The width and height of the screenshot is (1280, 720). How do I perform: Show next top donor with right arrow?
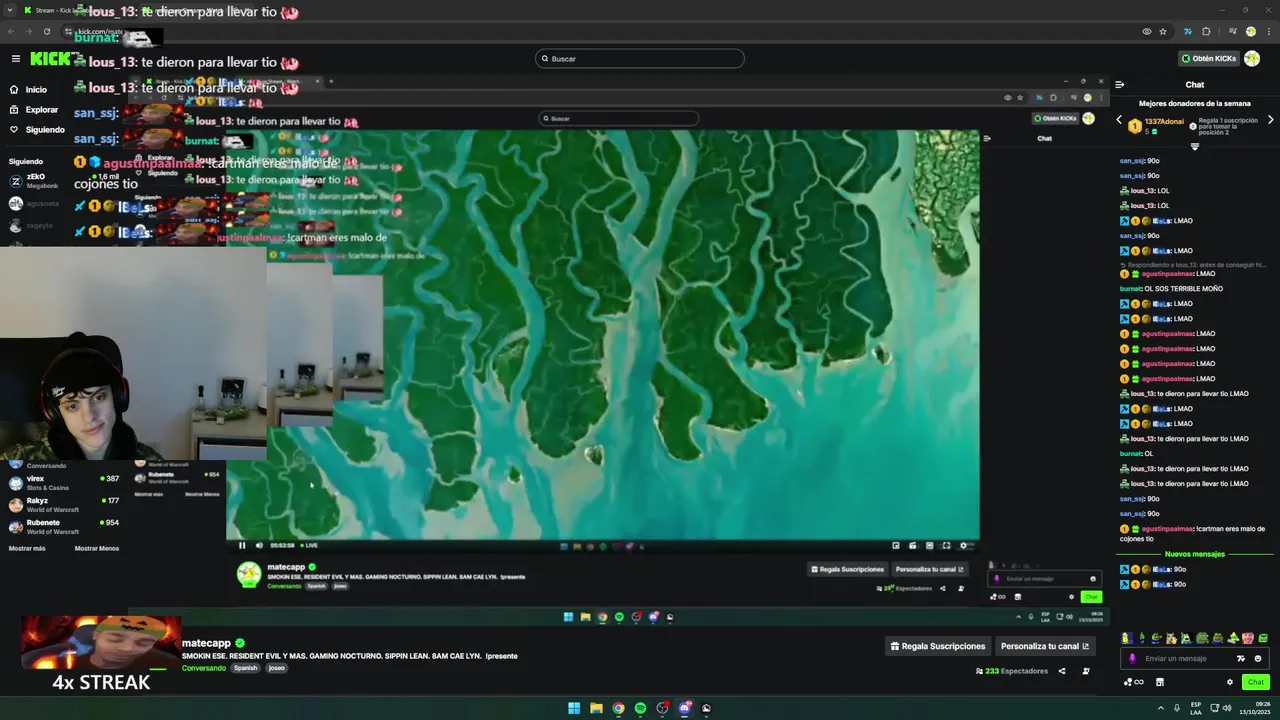(x=1270, y=120)
